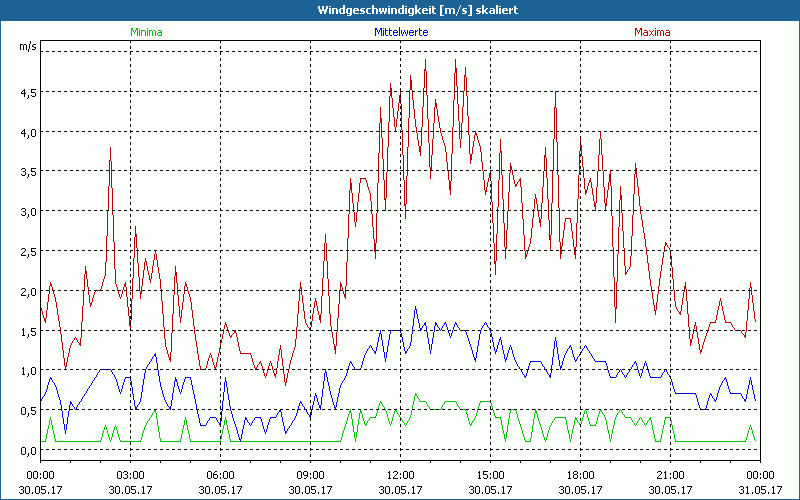Click the green Minima legend label

click(x=146, y=32)
